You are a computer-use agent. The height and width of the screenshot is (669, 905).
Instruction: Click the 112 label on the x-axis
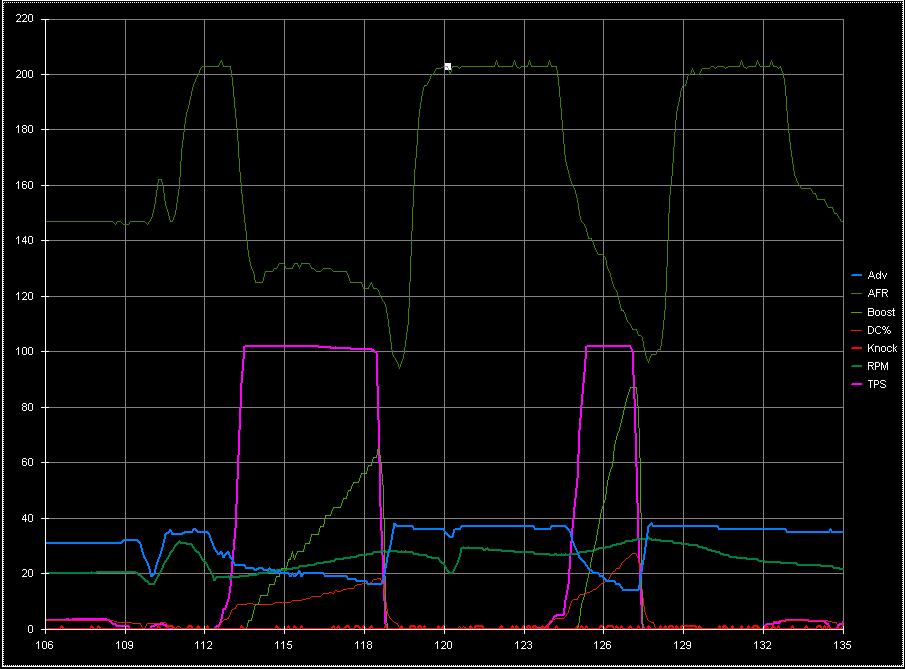click(x=205, y=645)
